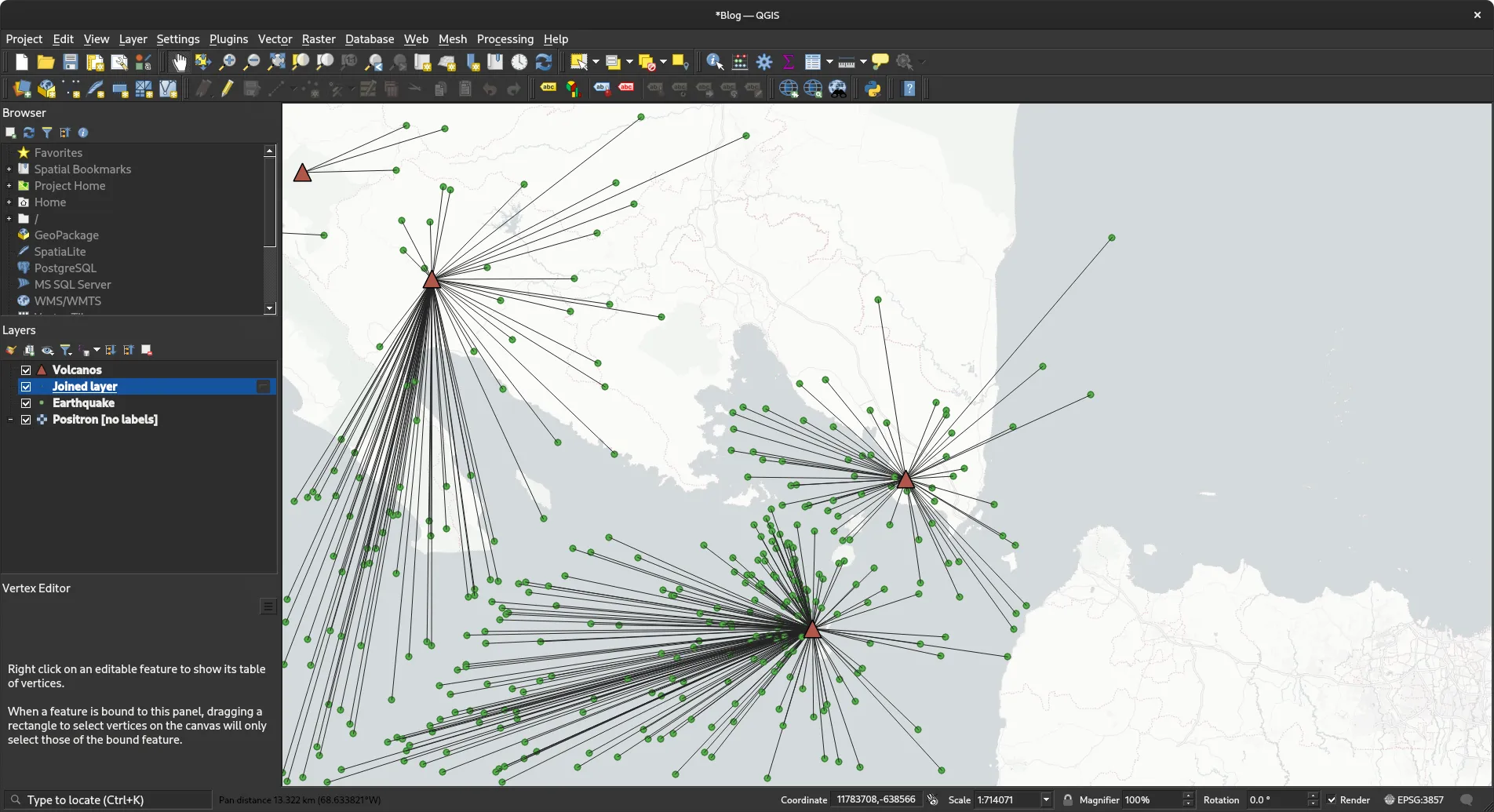Collapse the Positron [no labels] layer
Screen dimensions: 1494x812
click(10, 420)
